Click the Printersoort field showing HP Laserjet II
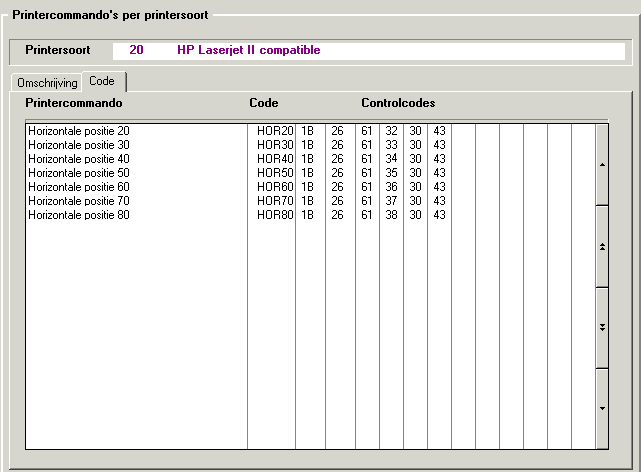Viewport: 641px width, 472px height. (250, 50)
